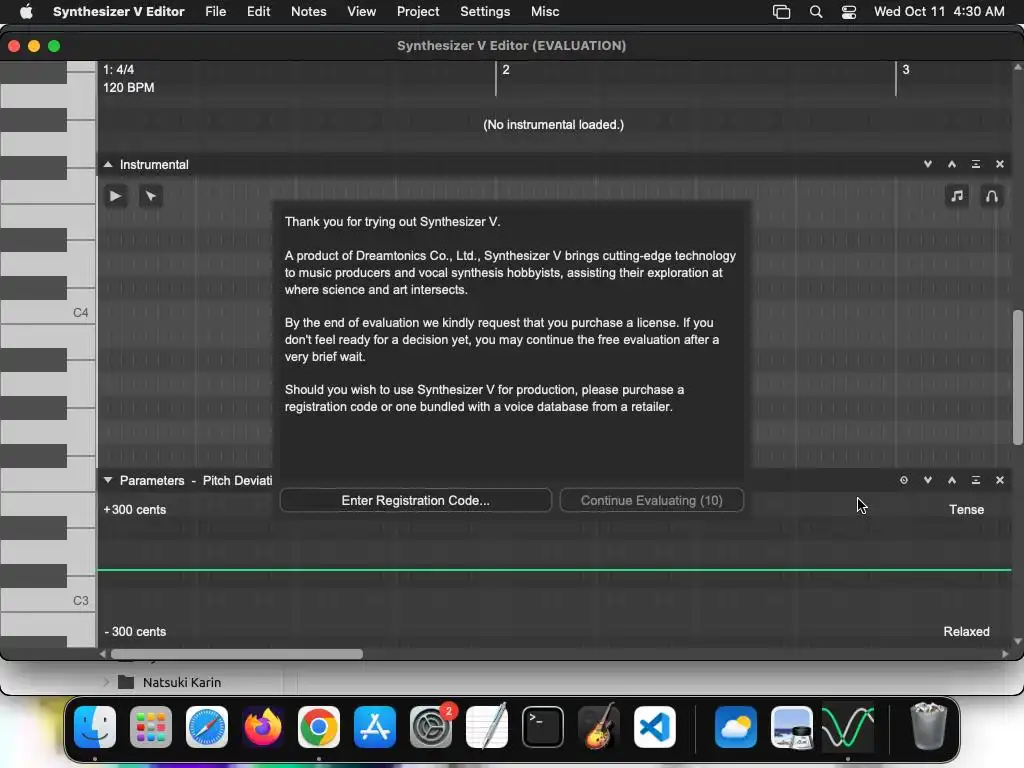Click the Parameters panel target circle icon

point(904,480)
